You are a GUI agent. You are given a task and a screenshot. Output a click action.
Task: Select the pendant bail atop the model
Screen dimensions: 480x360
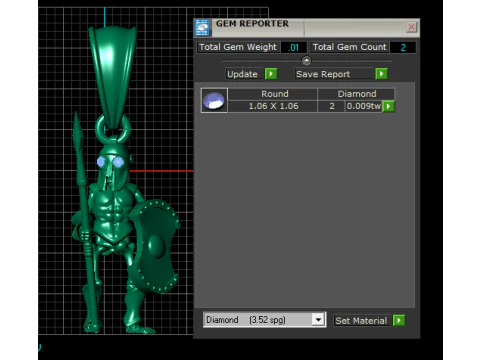tap(113, 77)
